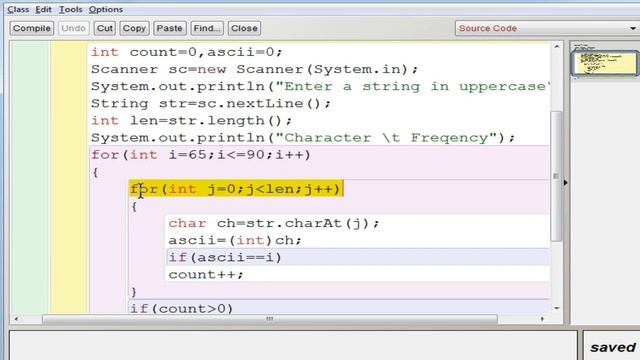Open the Tools menu

[x=71, y=9]
